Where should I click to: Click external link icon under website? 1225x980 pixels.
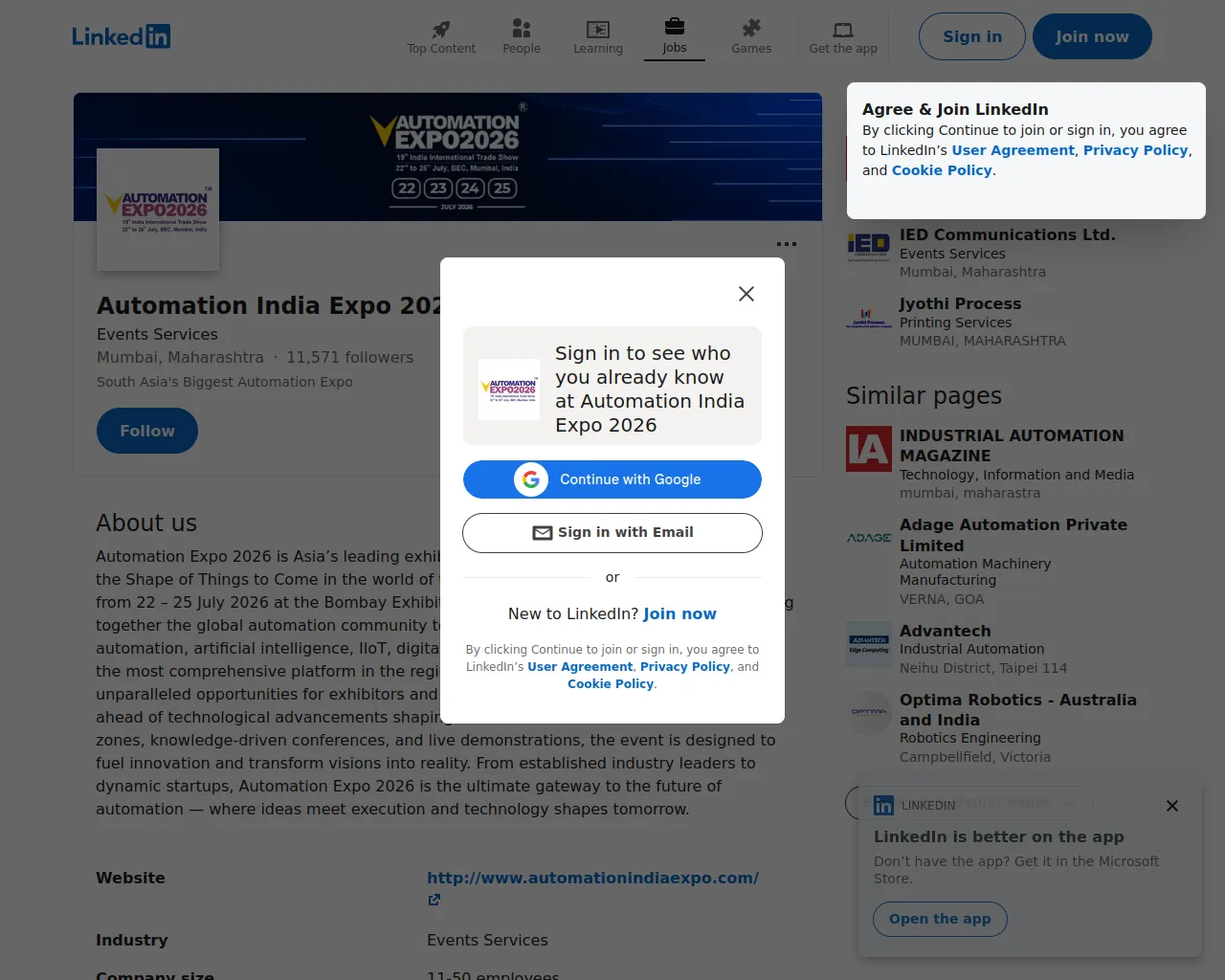(434, 900)
